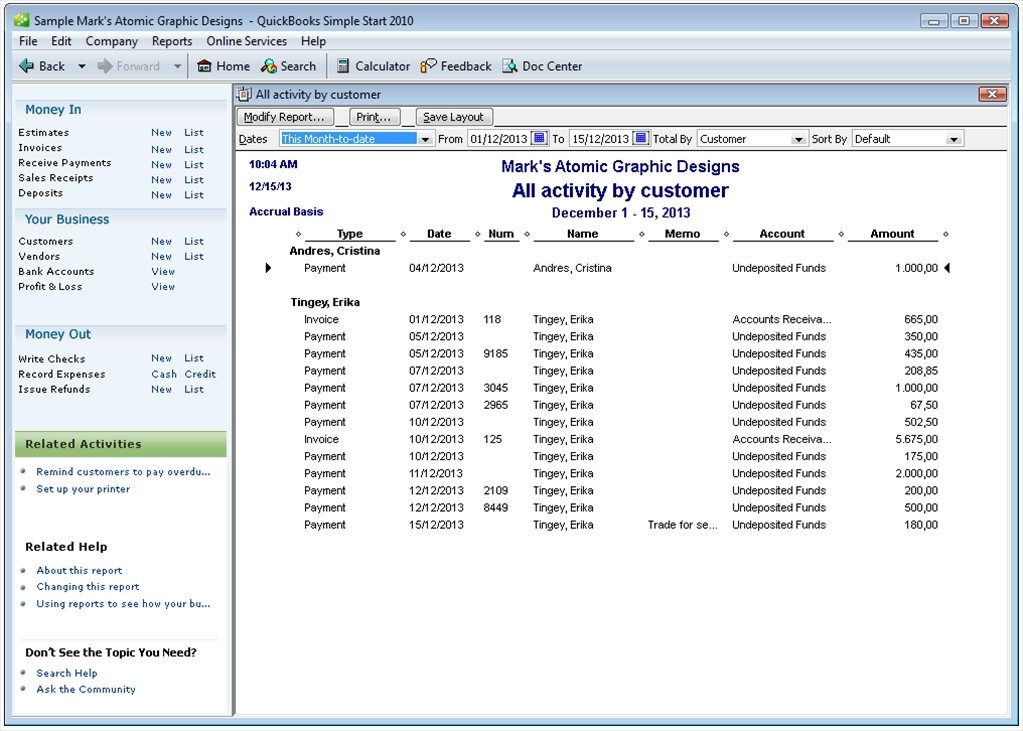Click the Print button

(374, 117)
